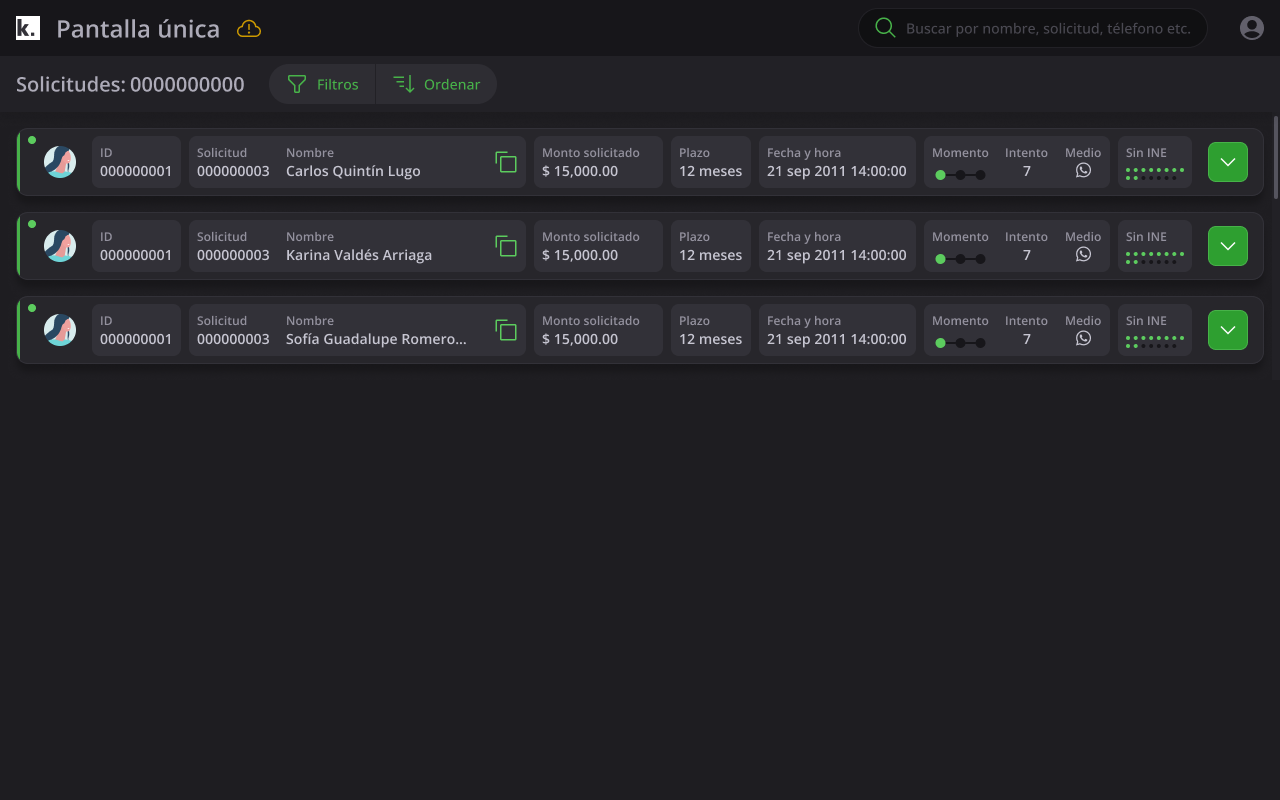
Task: Click $ 15,000.00 amount in Sofía row
Action: pyautogui.click(x=580, y=339)
